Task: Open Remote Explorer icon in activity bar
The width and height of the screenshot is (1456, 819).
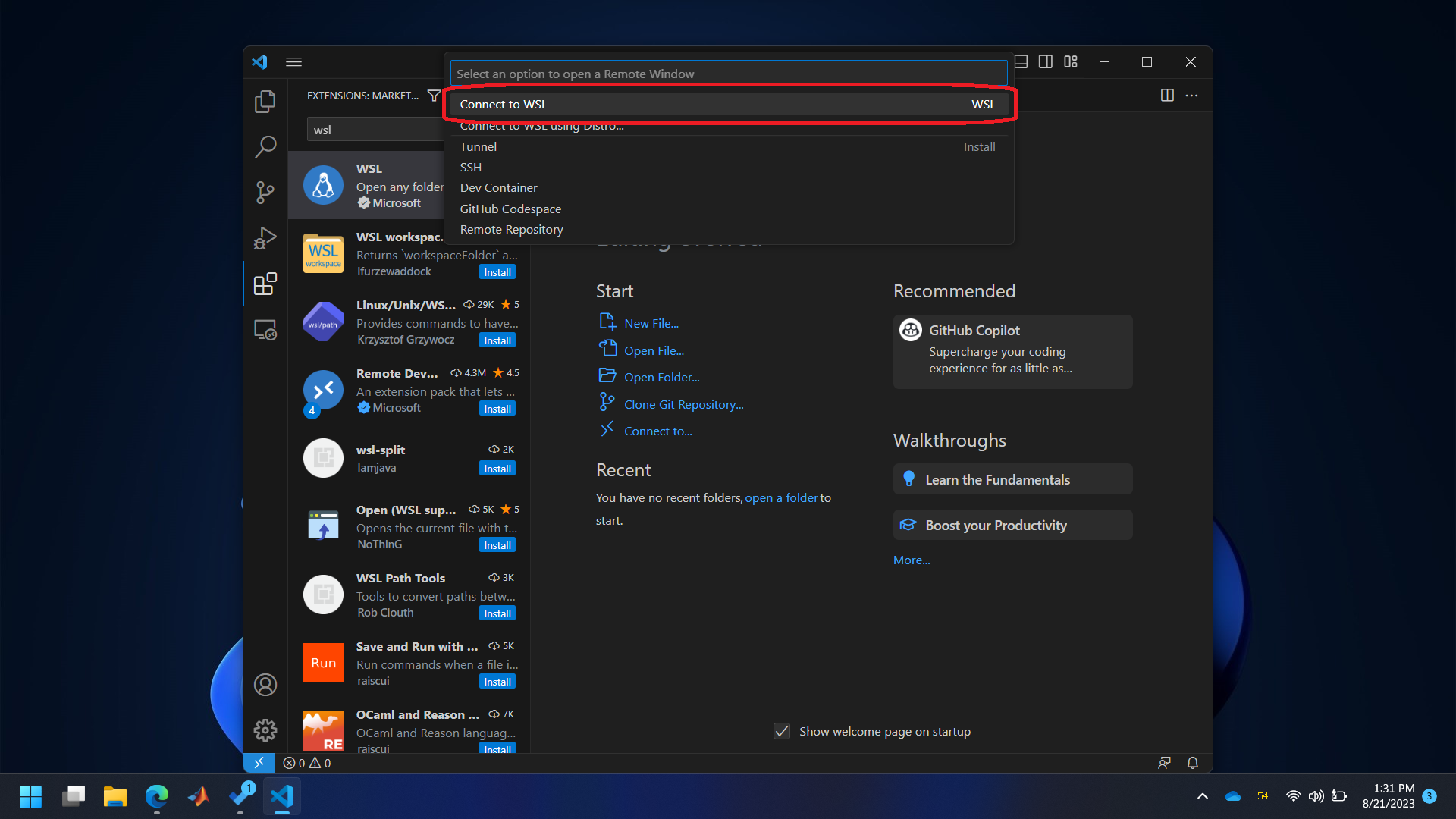Action: click(265, 330)
